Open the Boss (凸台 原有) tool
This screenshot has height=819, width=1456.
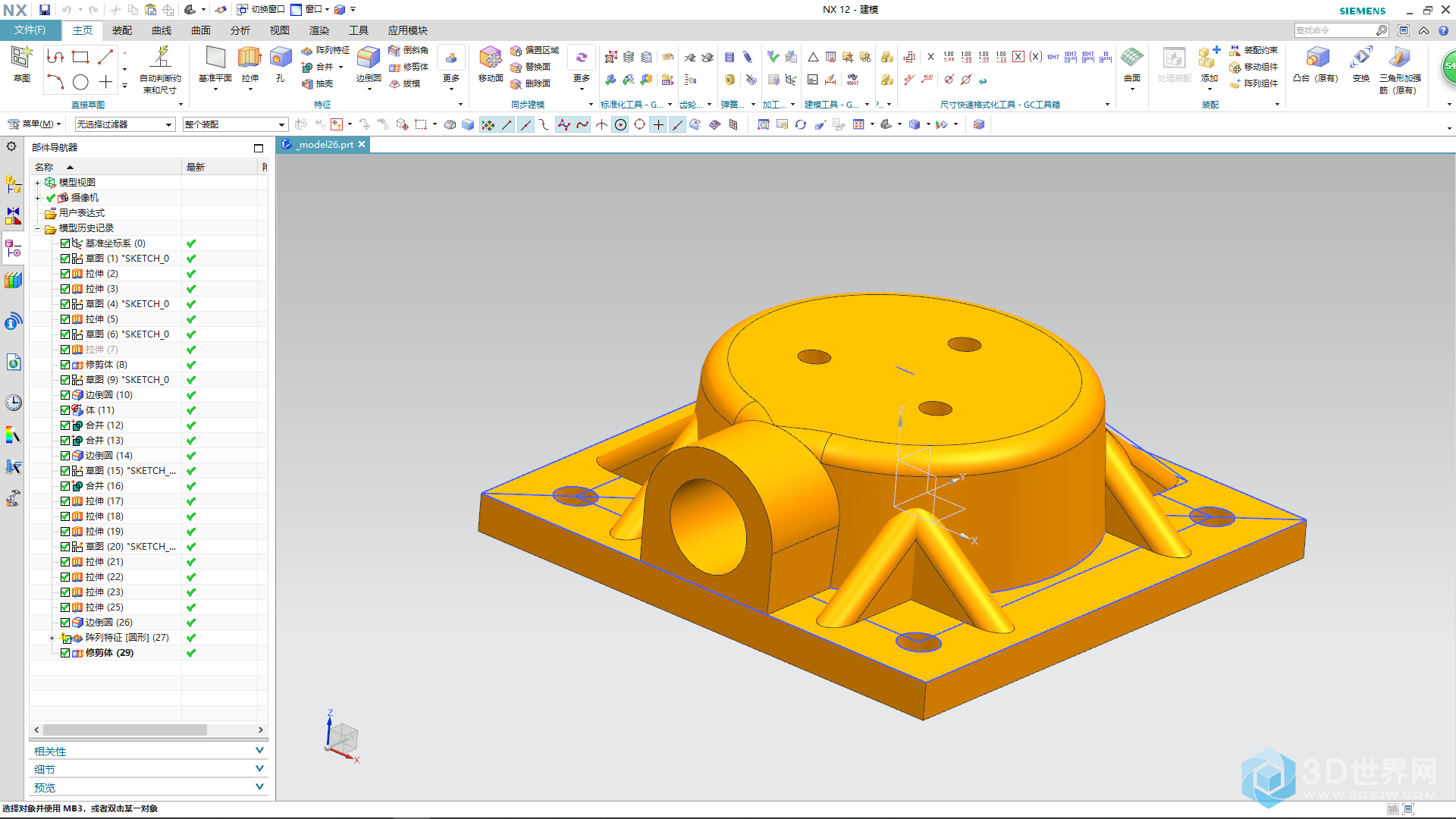pyautogui.click(x=1315, y=64)
